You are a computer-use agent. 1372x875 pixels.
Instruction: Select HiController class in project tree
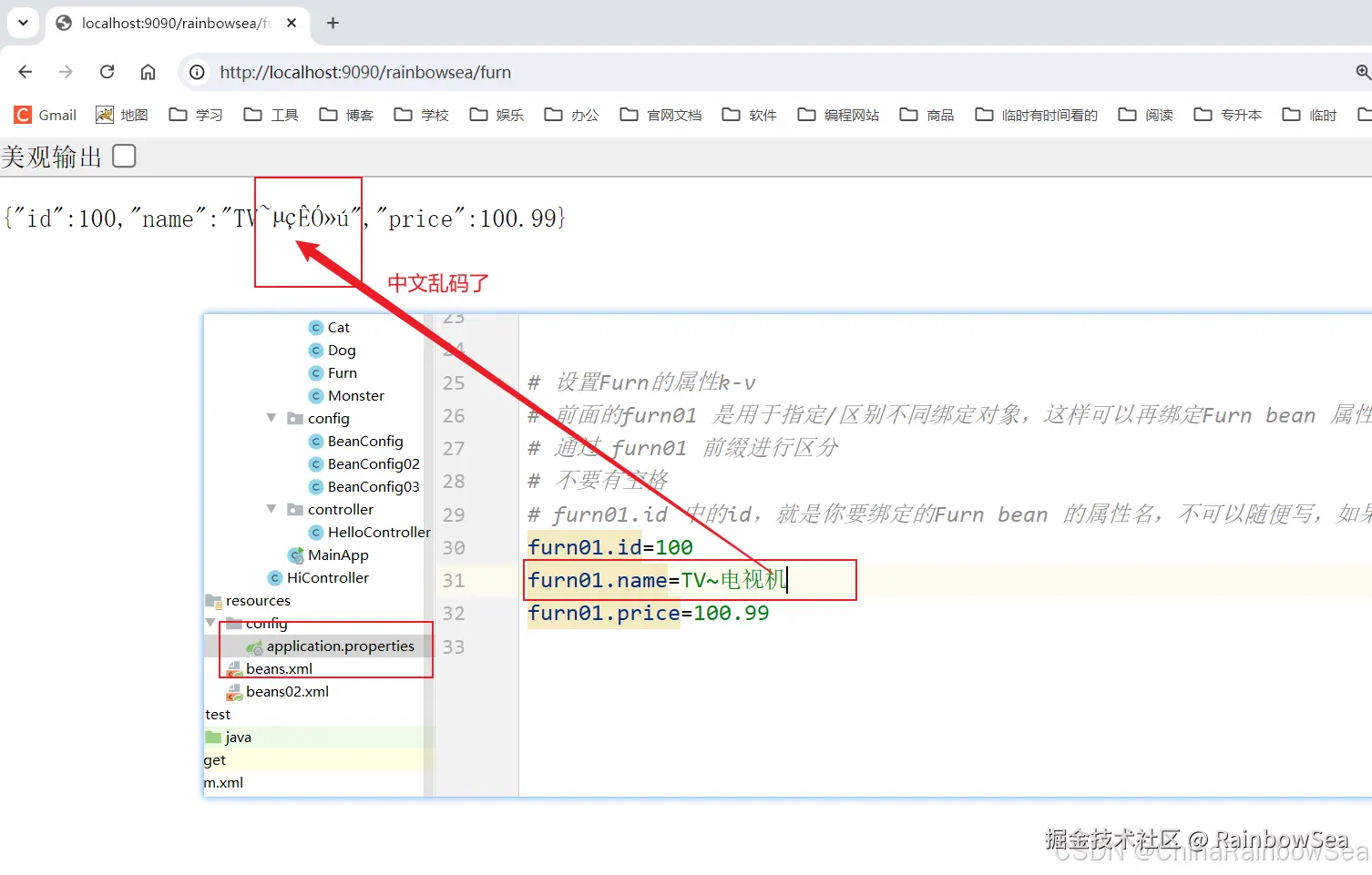[318, 577]
